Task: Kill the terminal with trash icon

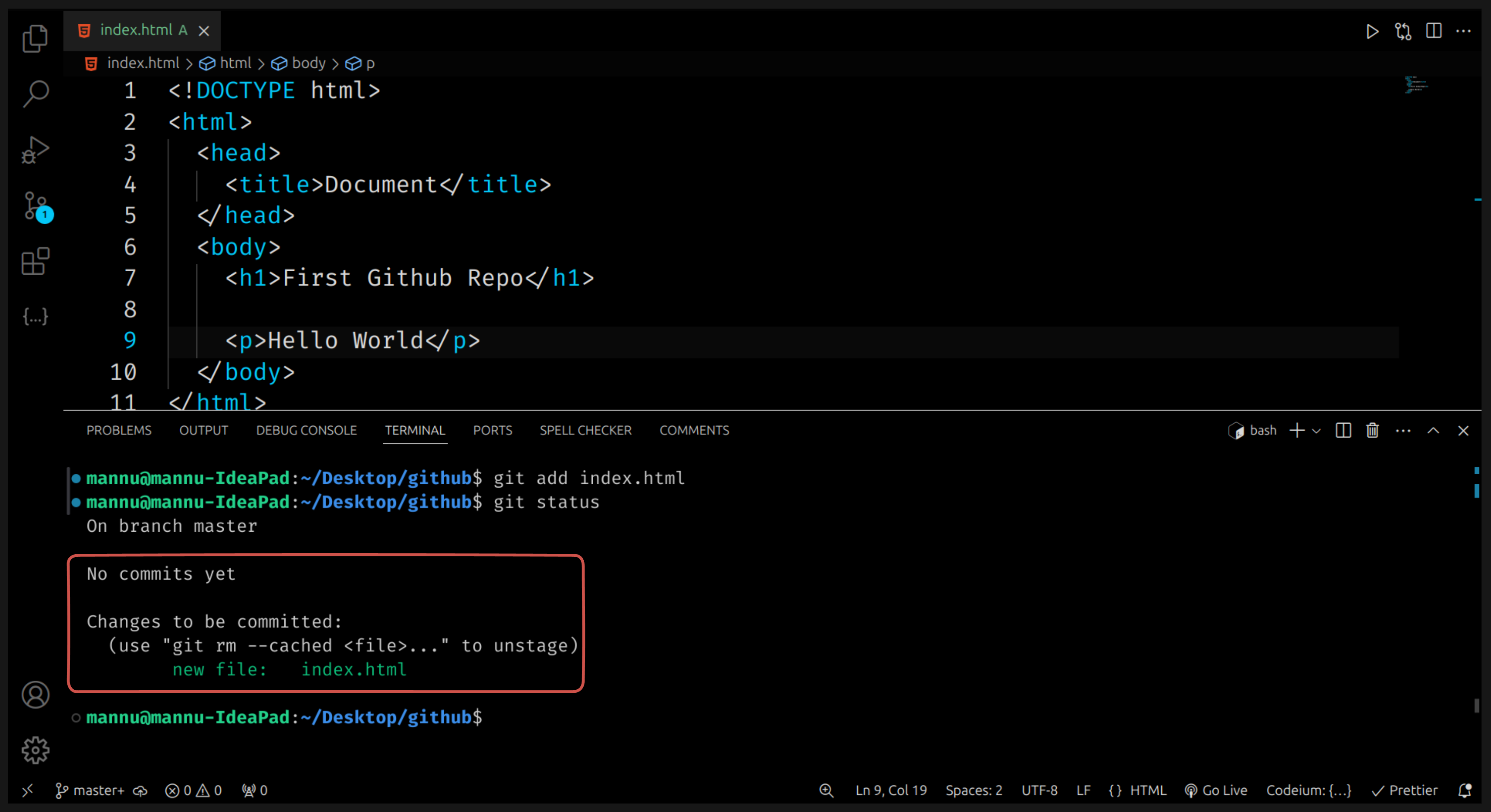Action: click(x=1372, y=431)
